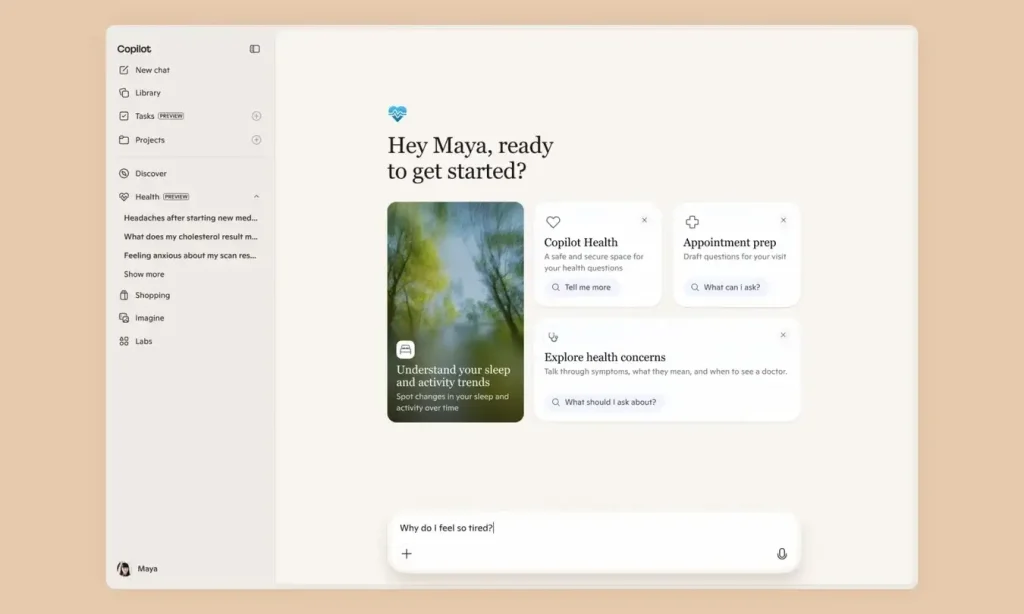Open 'What does my cholesterol result m...' chat
The width and height of the screenshot is (1024, 614).
pyautogui.click(x=191, y=236)
